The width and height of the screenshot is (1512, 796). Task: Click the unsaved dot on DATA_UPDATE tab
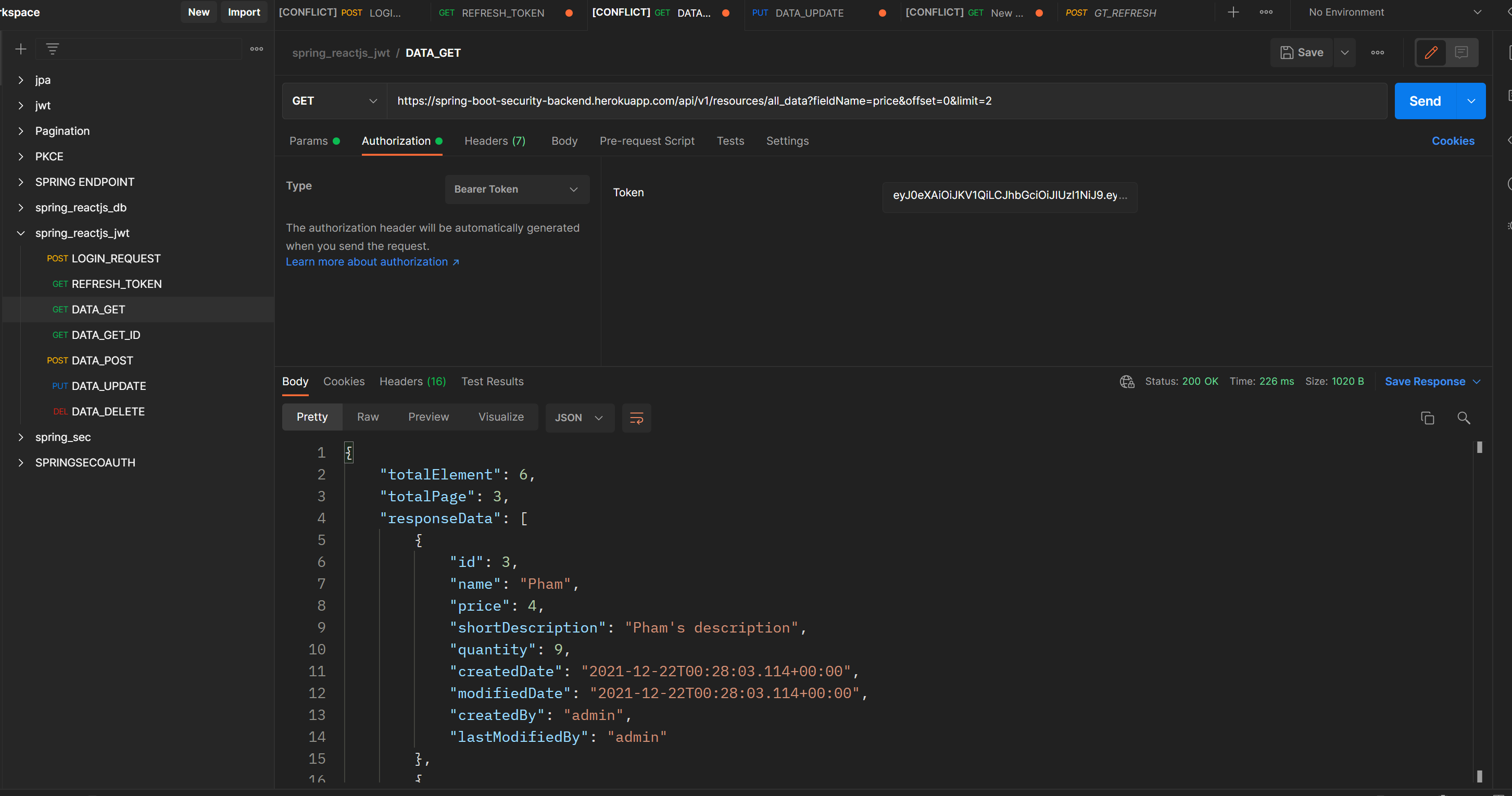[x=882, y=13]
